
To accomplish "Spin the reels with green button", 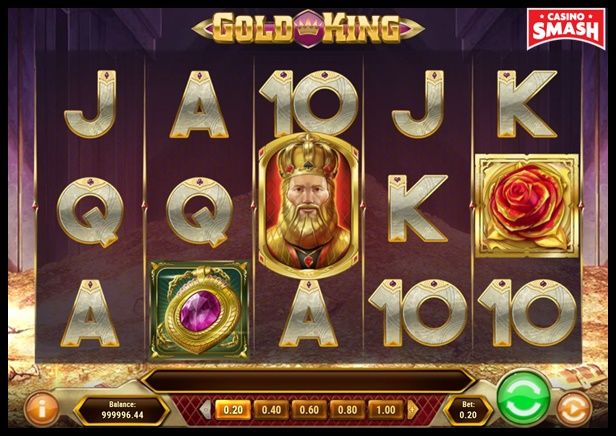I will pyautogui.click(x=524, y=399).
